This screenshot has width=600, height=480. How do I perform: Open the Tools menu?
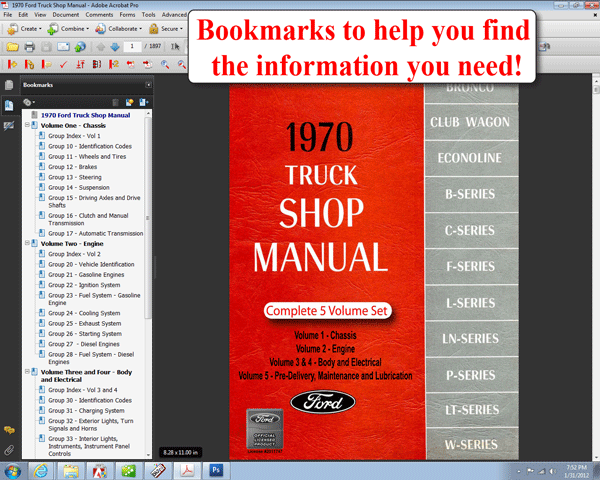click(148, 15)
